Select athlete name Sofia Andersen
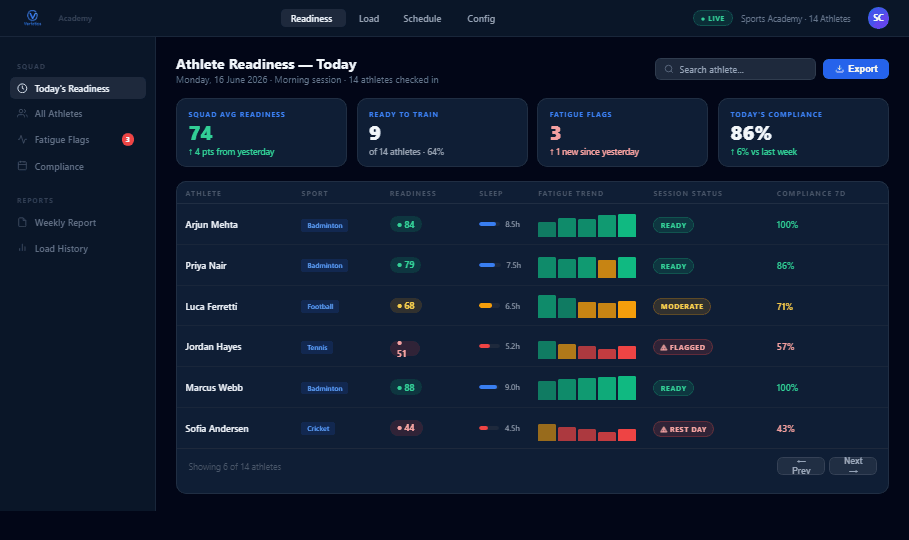This screenshot has height=540, width=909. pos(217,429)
